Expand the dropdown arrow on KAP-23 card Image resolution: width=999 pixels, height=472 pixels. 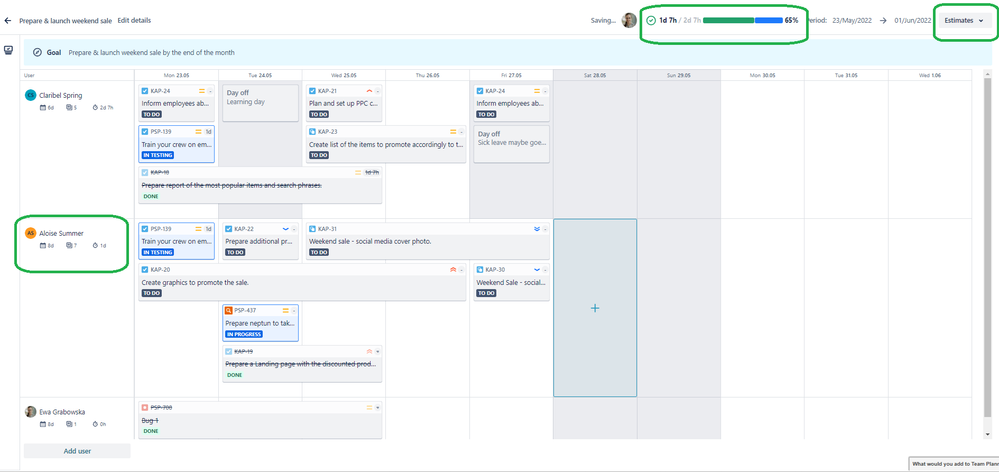coord(462,132)
